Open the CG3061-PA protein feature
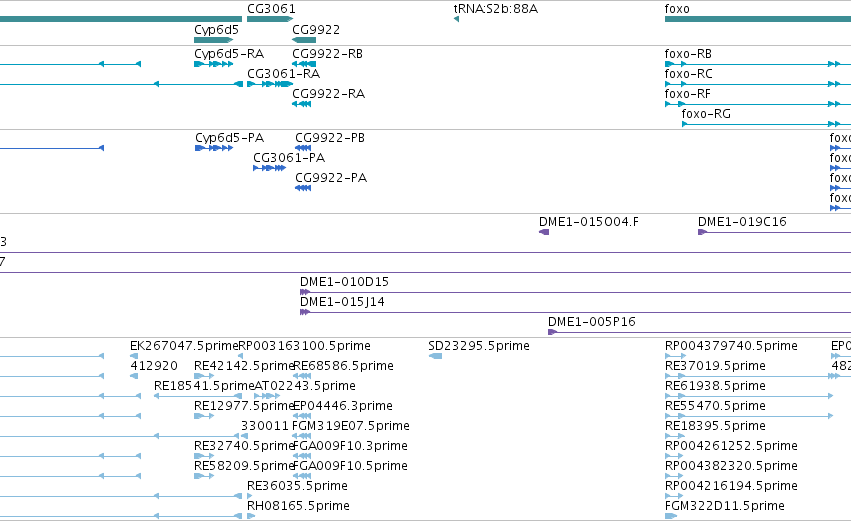This screenshot has height=521, width=851. 289,158
